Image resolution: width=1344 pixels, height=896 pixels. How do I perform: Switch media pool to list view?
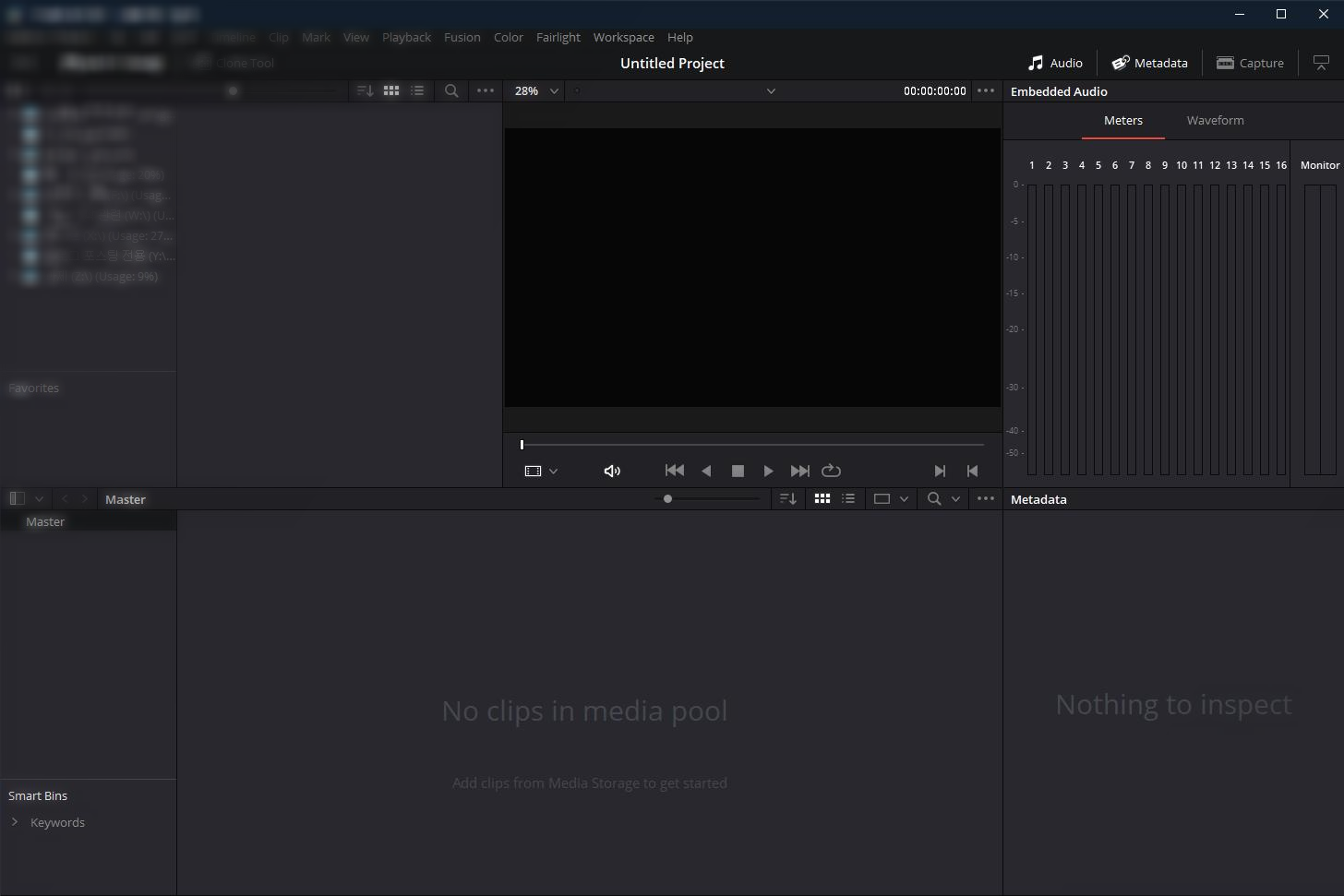pyautogui.click(x=848, y=498)
